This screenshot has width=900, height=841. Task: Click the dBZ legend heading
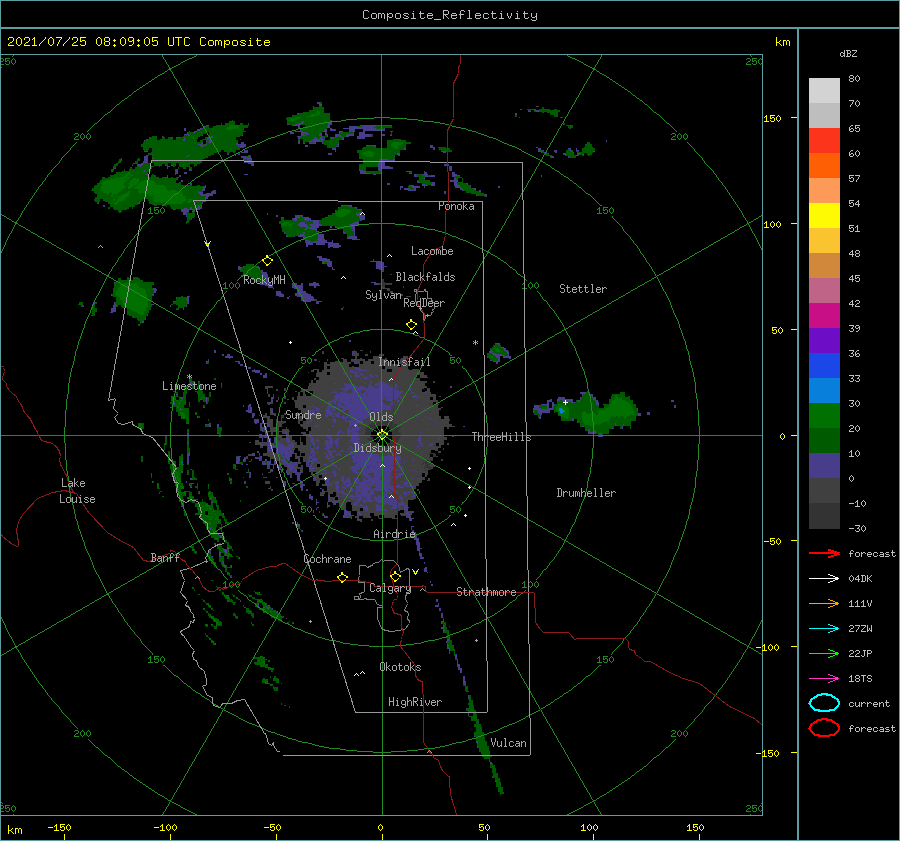[848, 53]
